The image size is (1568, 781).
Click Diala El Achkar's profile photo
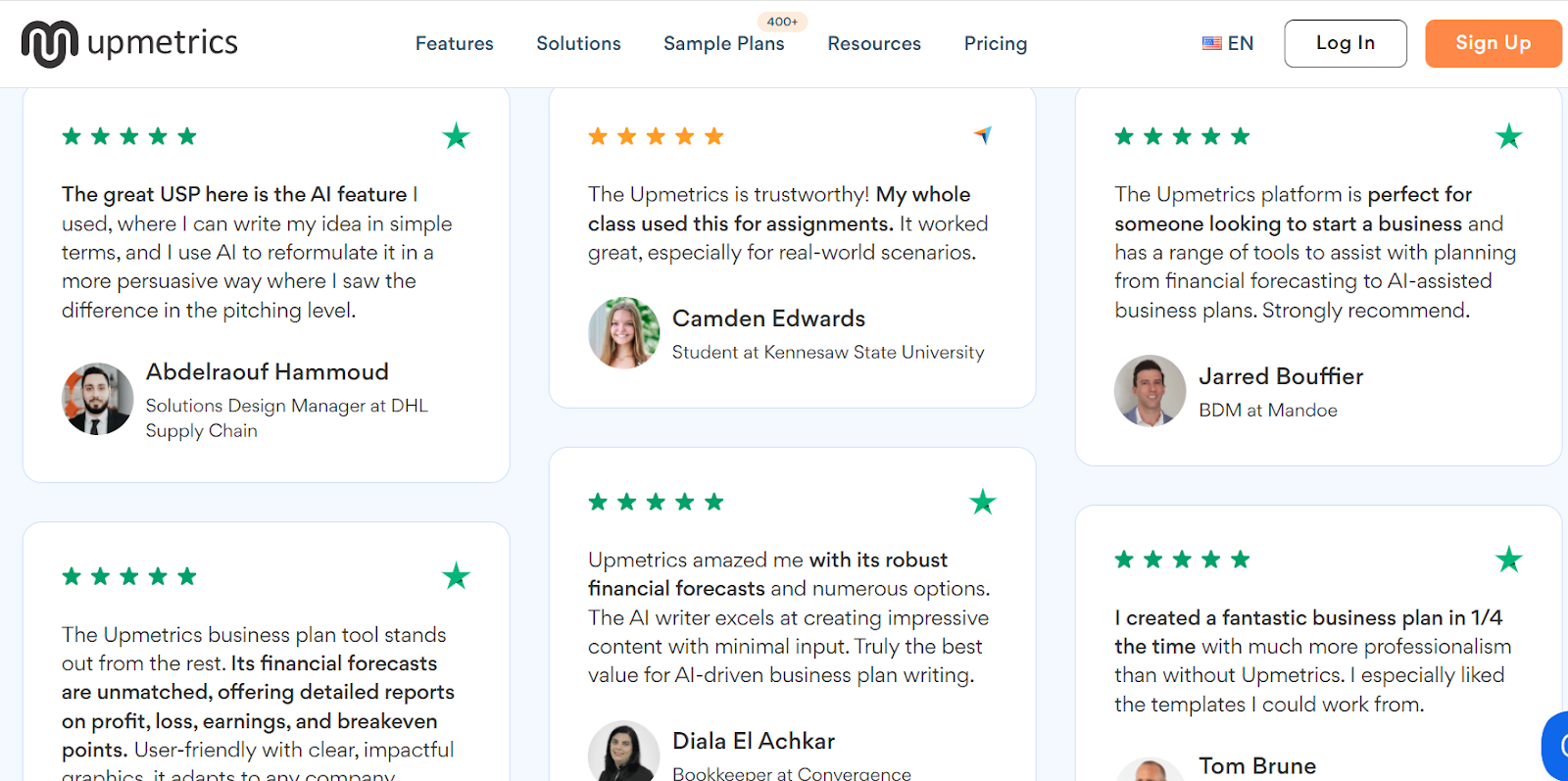624,752
